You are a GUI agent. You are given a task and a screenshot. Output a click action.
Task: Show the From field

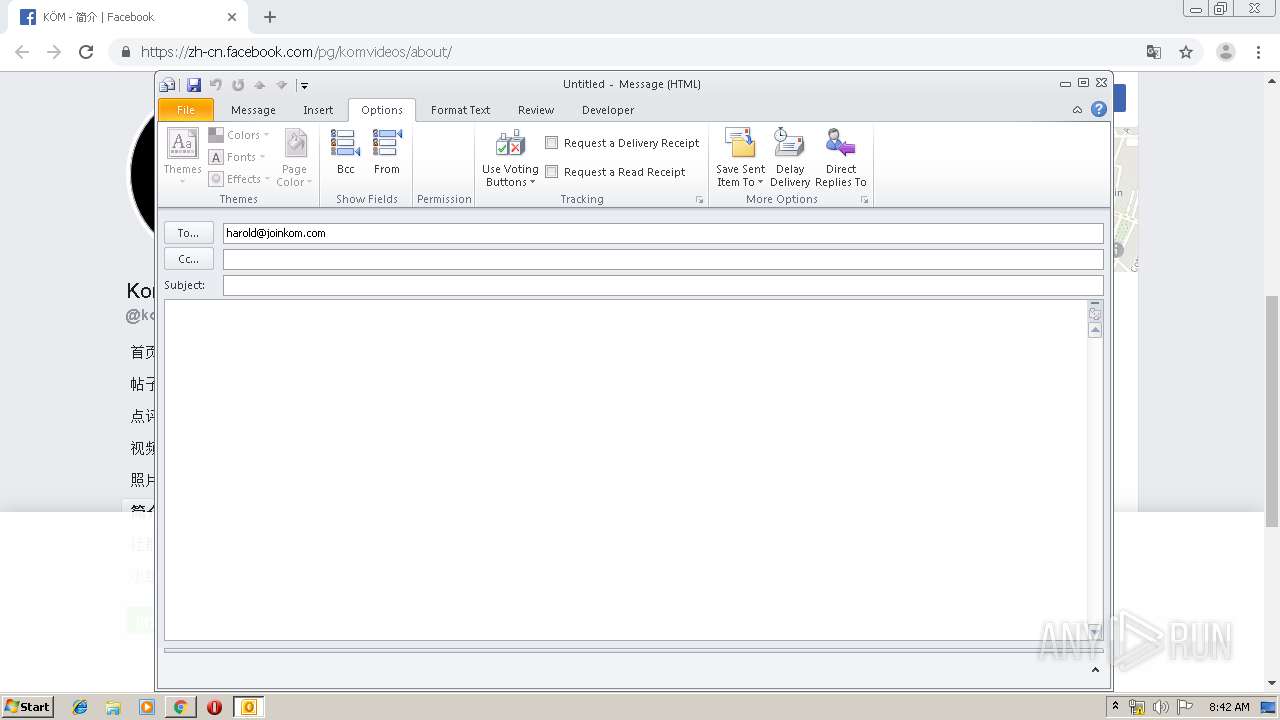tap(387, 152)
